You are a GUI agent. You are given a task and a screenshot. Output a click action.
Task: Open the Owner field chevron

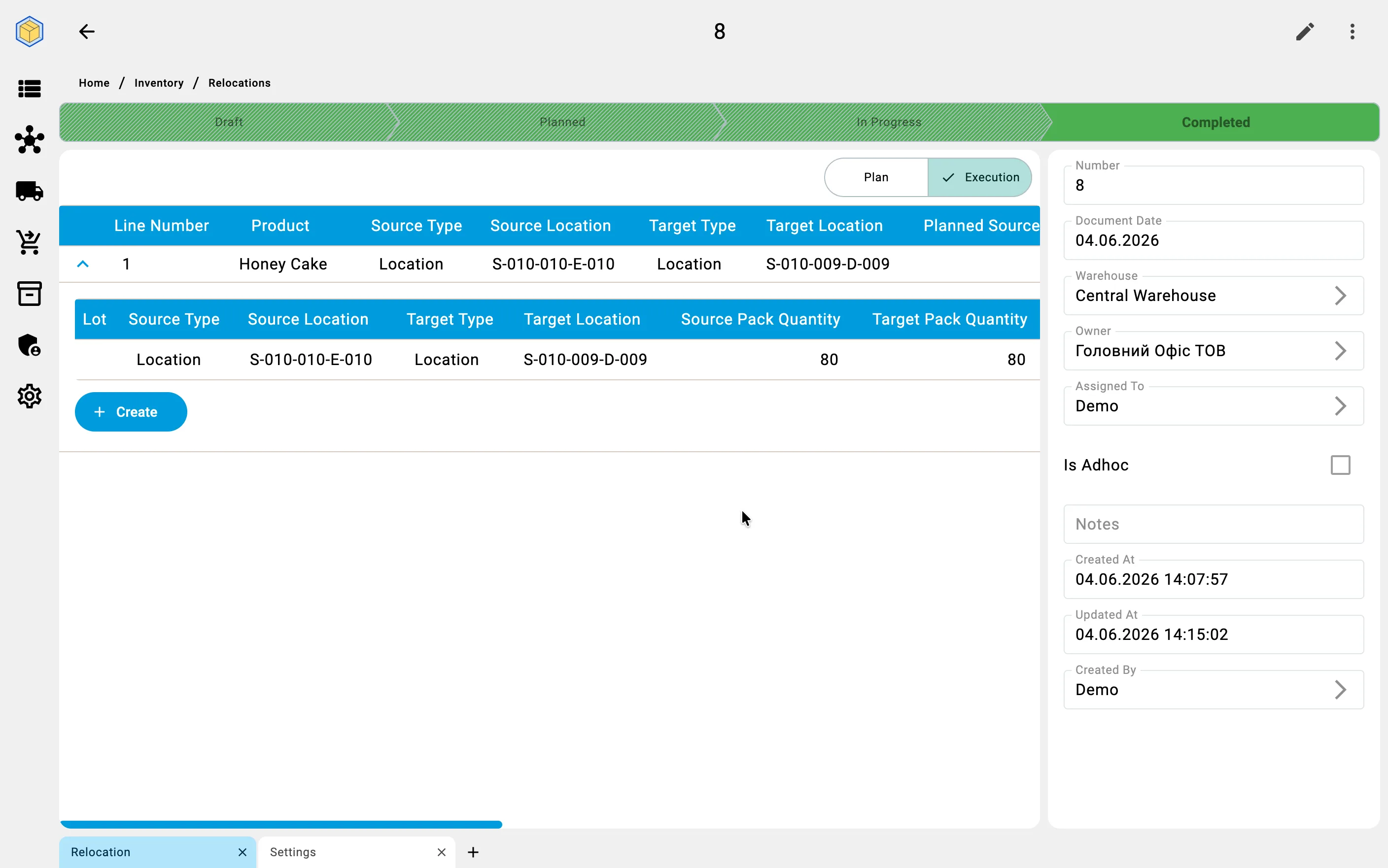pyautogui.click(x=1340, y=351)
